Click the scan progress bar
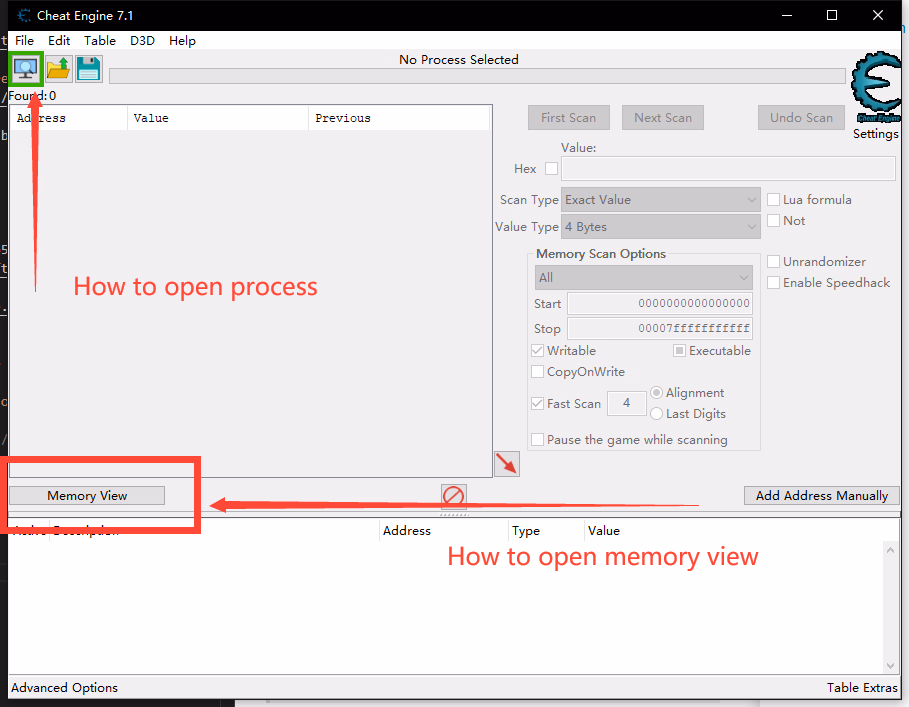Viewport: 909px width, 707px height. [477, 76]
